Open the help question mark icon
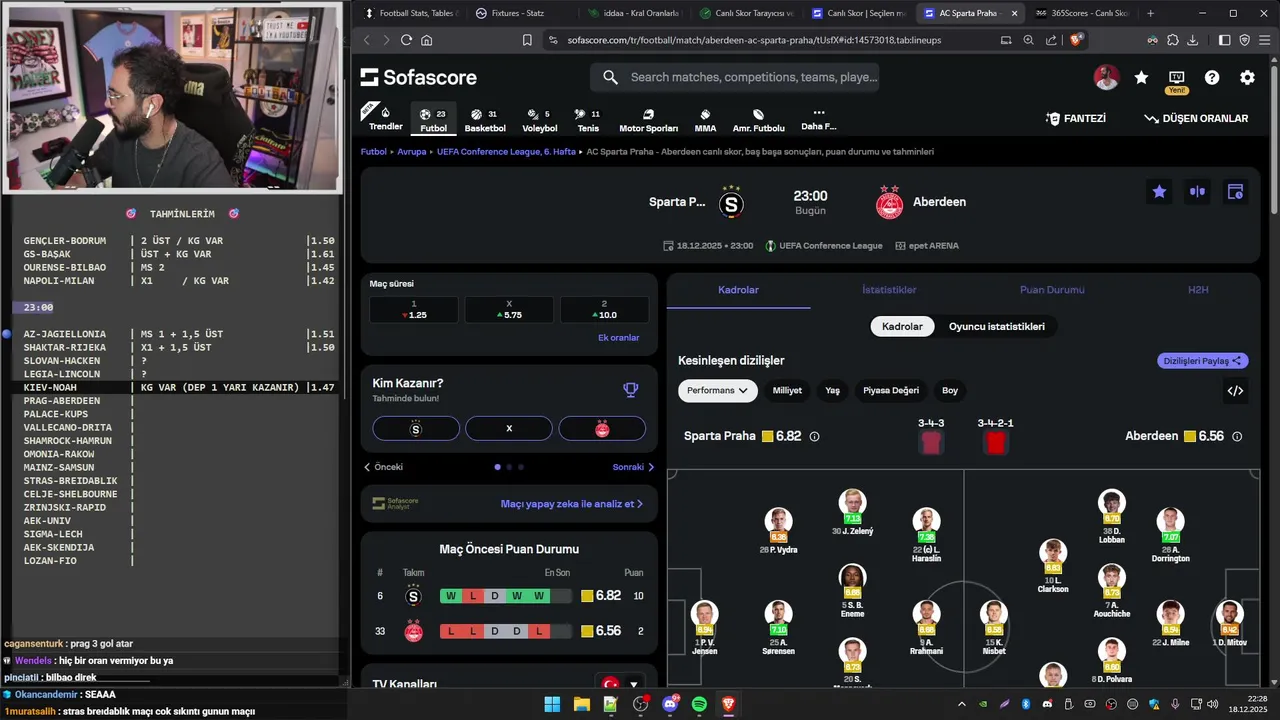Image resolution: width=1280 pixels, height=720 pixels. pos(1212,77)
